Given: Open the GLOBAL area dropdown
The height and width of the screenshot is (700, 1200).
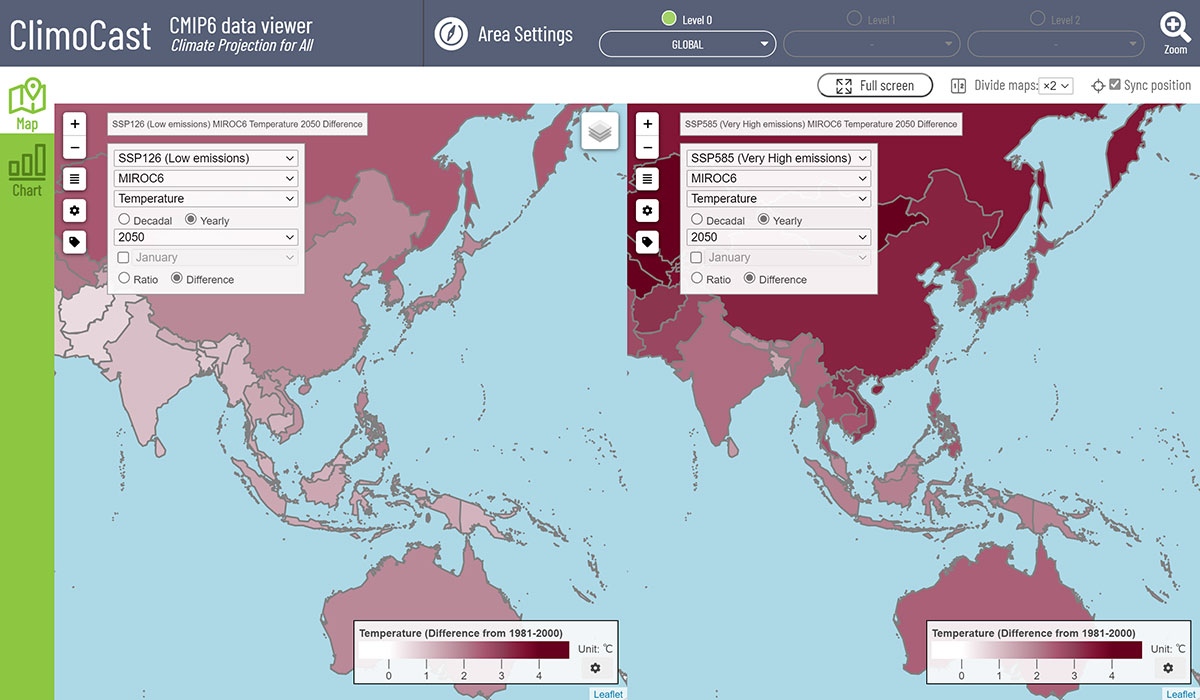Looking at the screenshot, I should tap(687, 44).
